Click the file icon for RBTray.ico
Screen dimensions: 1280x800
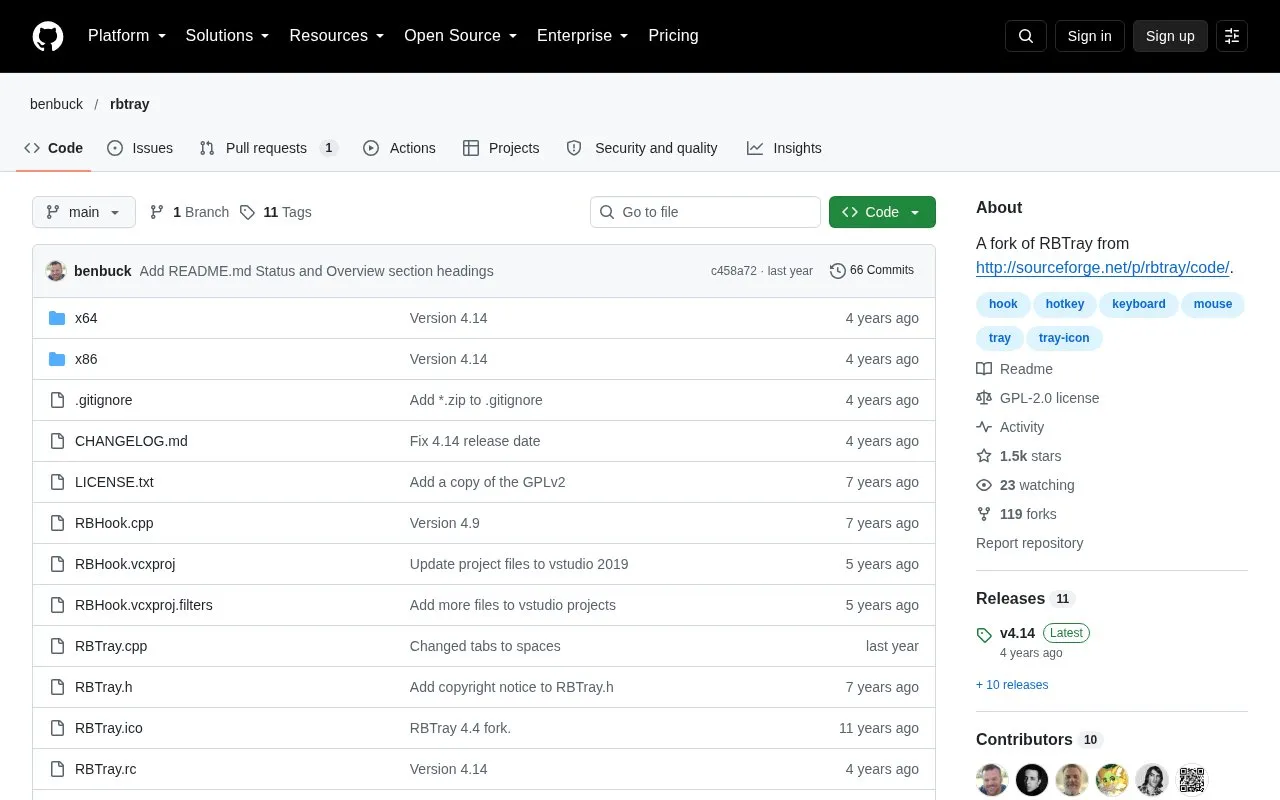point(57,728)
